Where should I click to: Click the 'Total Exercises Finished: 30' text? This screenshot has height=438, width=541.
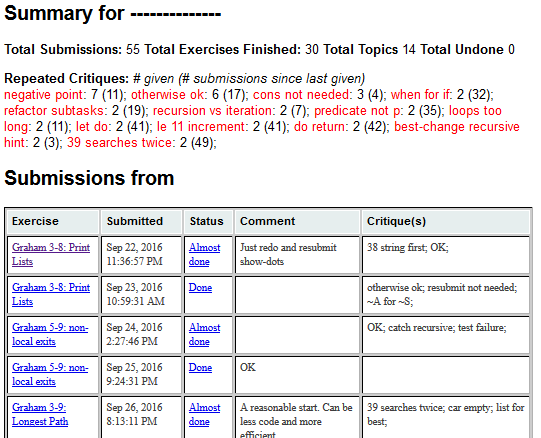tap(231, 49)
